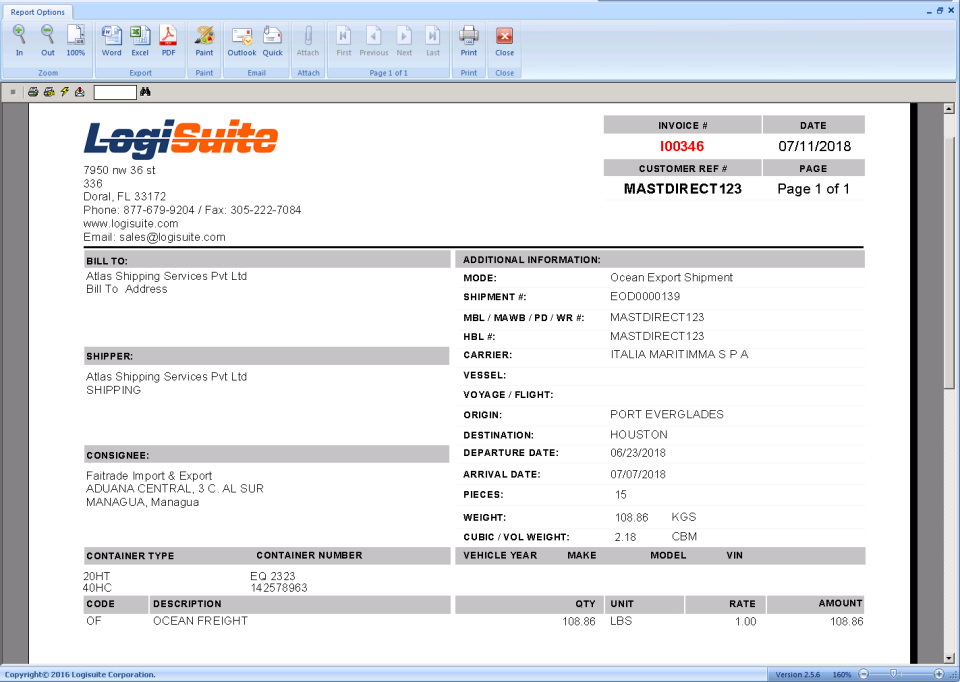The height and width of the screenshot is (682, 960).
Task: Open search using the binoculars icon
Action: pos(145,92)
